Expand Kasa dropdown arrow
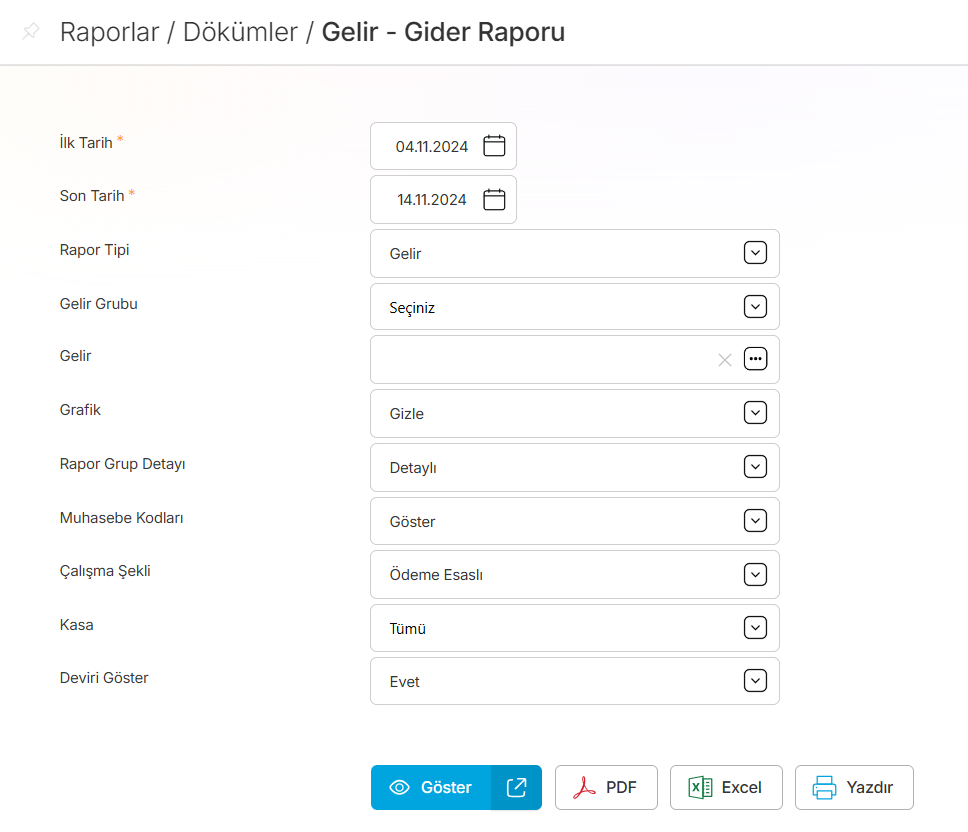Viewport: 968px width, 832px height. (756, 628)
